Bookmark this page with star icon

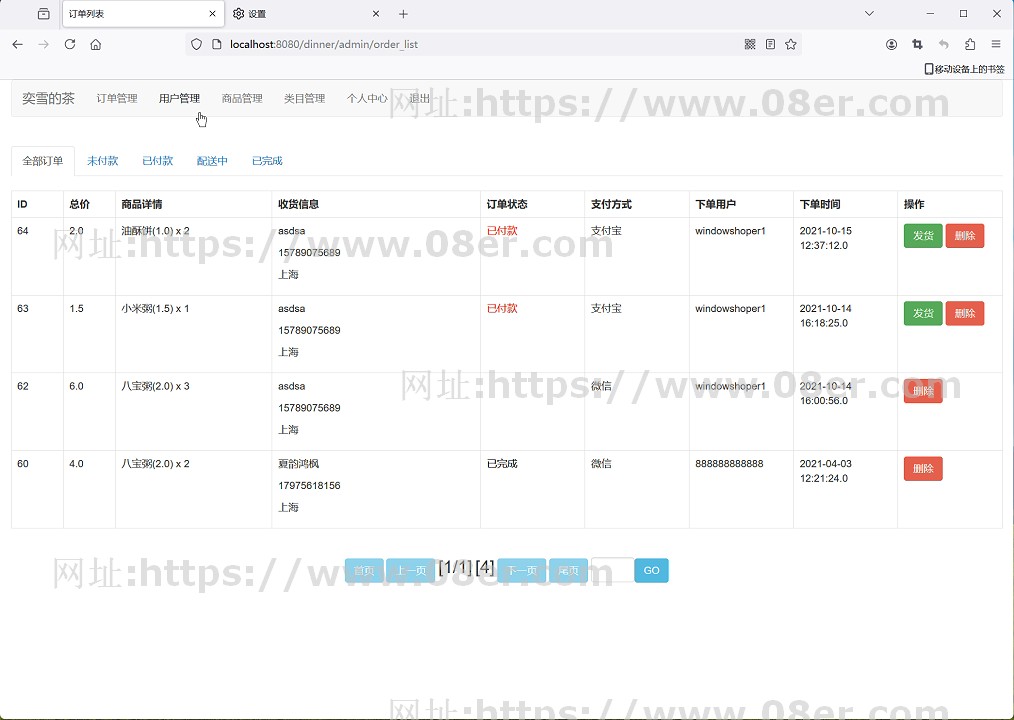pos(791,44)
